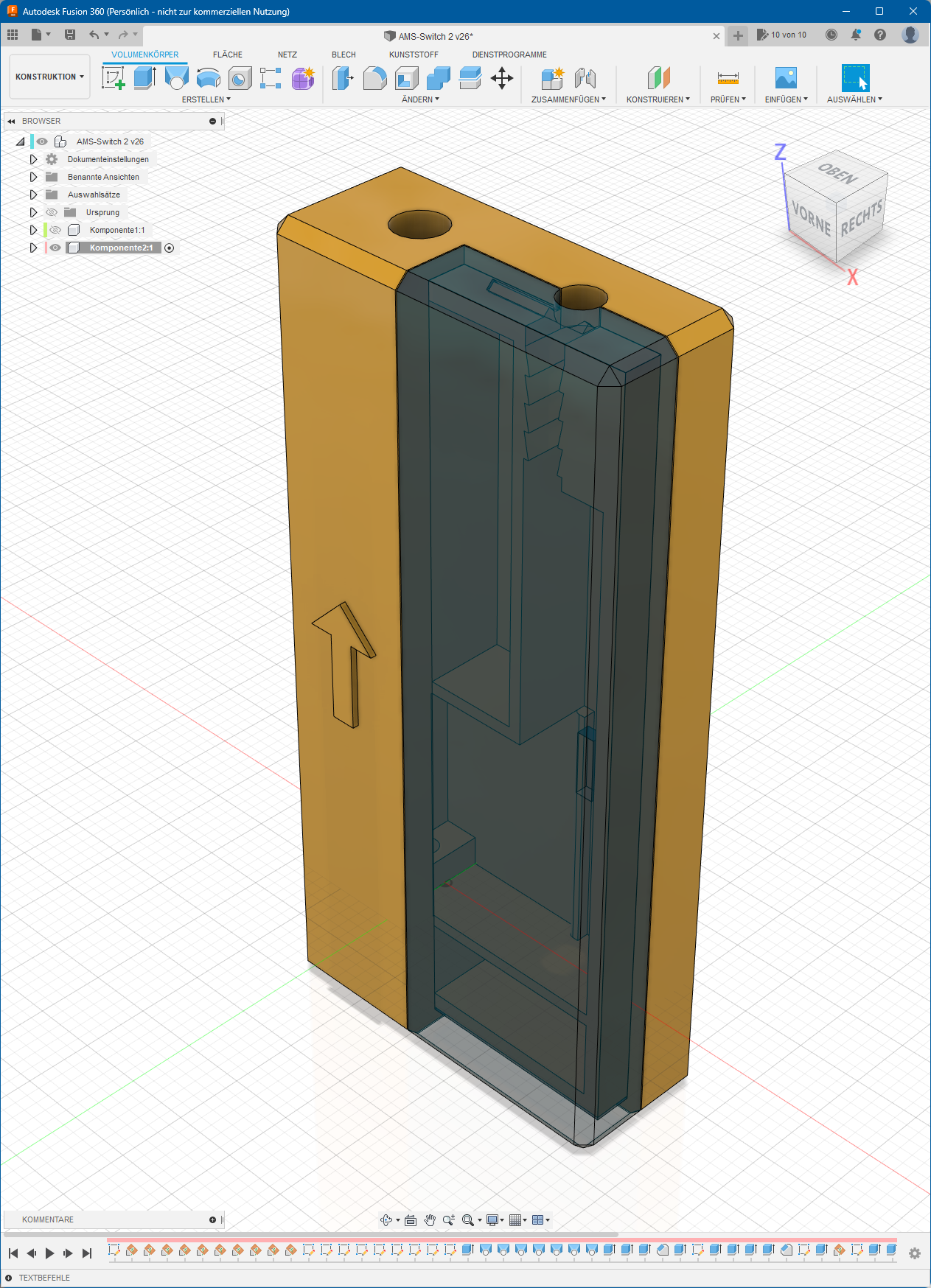Select the Extrude tool
This screenshot has height=1288, width=931.
pyautogui.click(x=144, y=78)
